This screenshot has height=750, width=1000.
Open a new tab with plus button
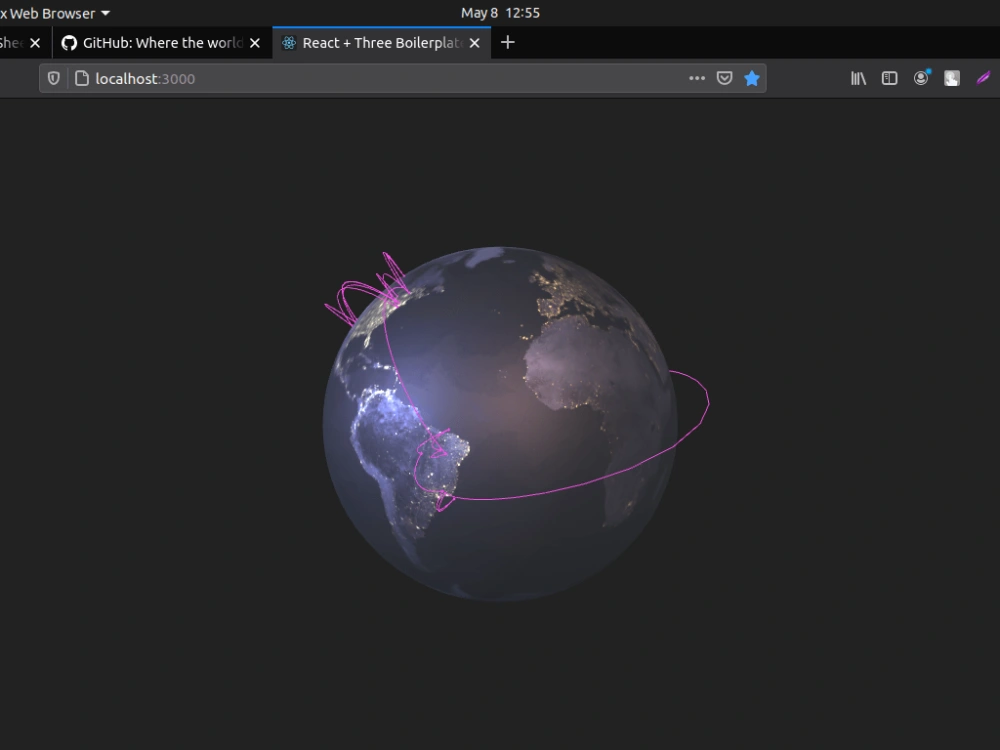click(508, 43)
